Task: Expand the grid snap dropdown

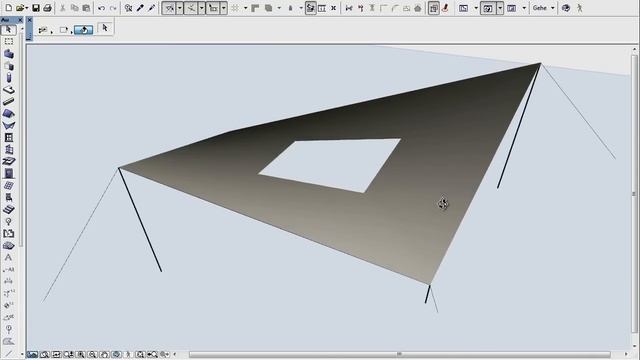Action: coord(245,8)
